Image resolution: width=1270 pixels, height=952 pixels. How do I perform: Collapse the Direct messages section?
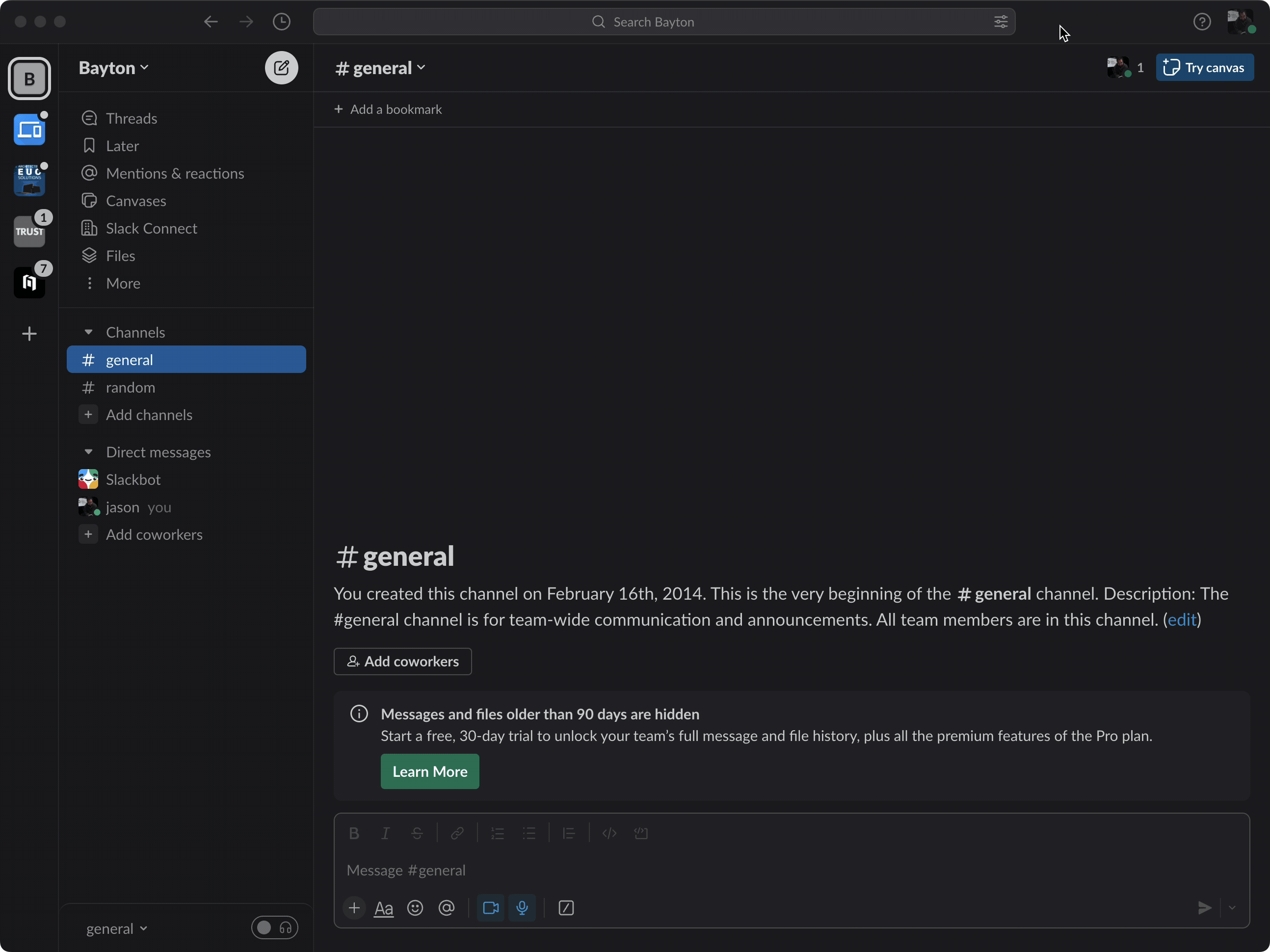coord(89,452)
